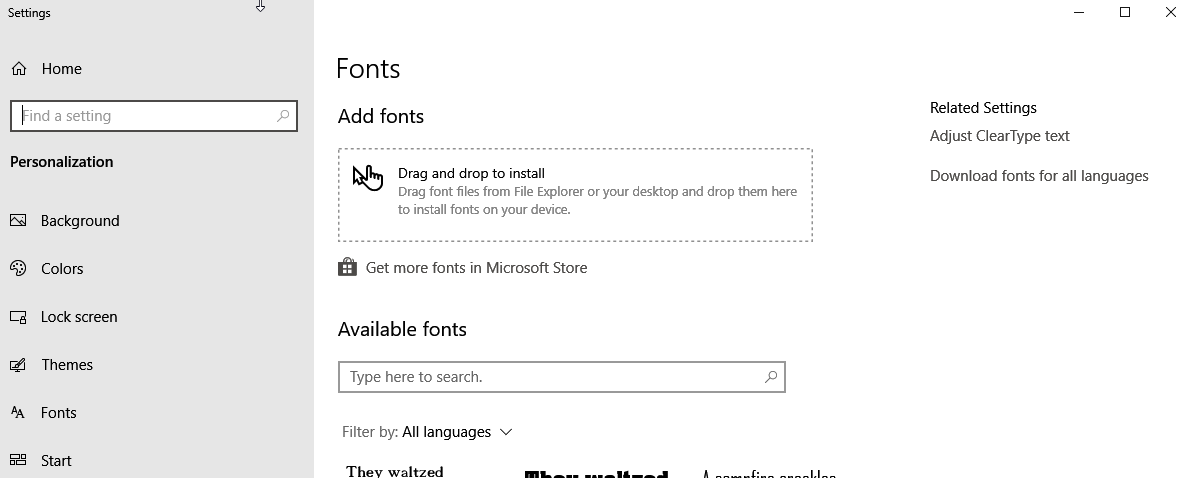This screenshot has height=478, width=1187.
Task: Click the Start tiles icon
Action: [x=18, y=460]
